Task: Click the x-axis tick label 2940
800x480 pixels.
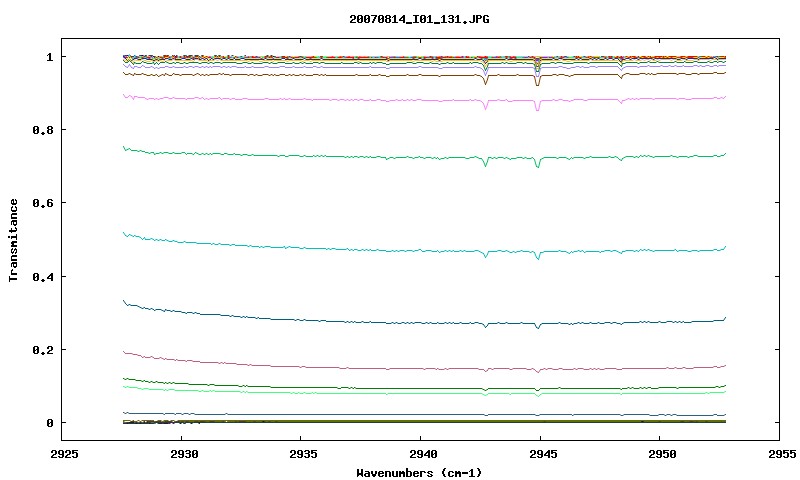Action: coord(423,454)
